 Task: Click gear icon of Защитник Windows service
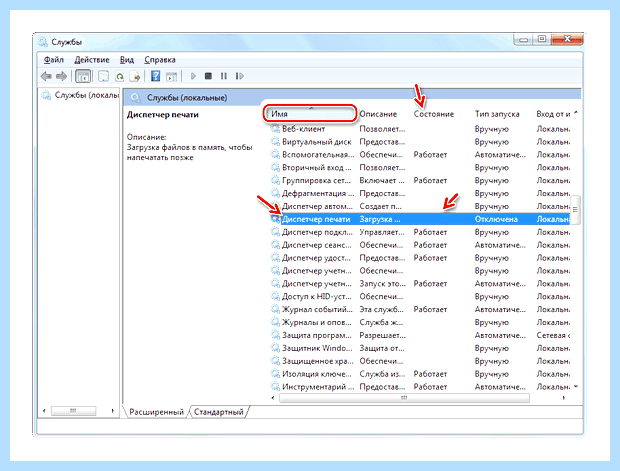click(x=275, y=348)
